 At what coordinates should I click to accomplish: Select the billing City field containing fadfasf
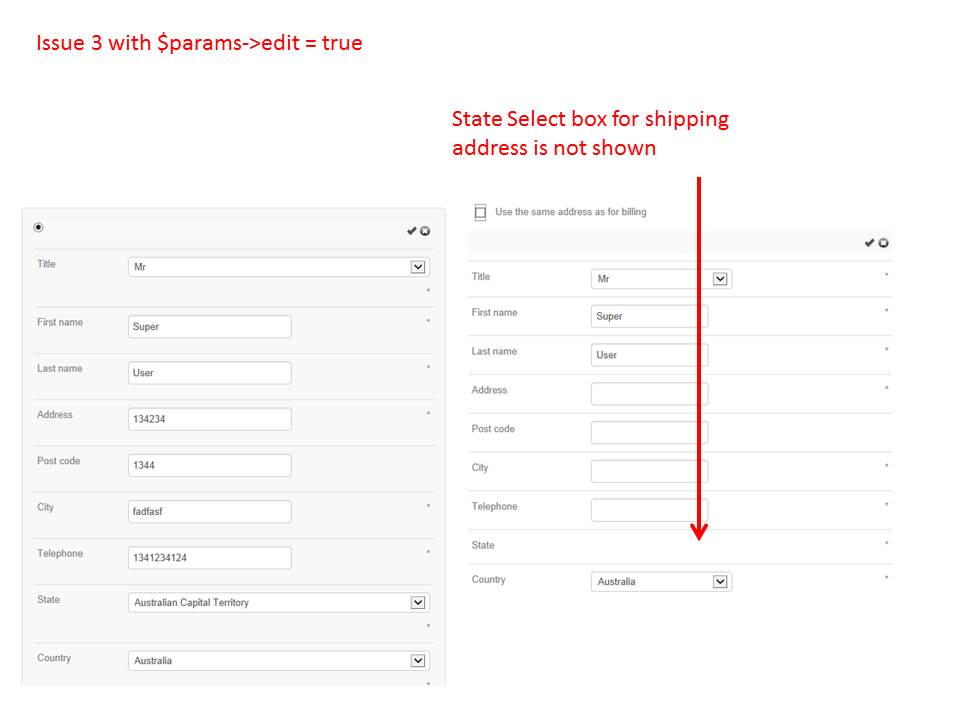pos(210,512)
